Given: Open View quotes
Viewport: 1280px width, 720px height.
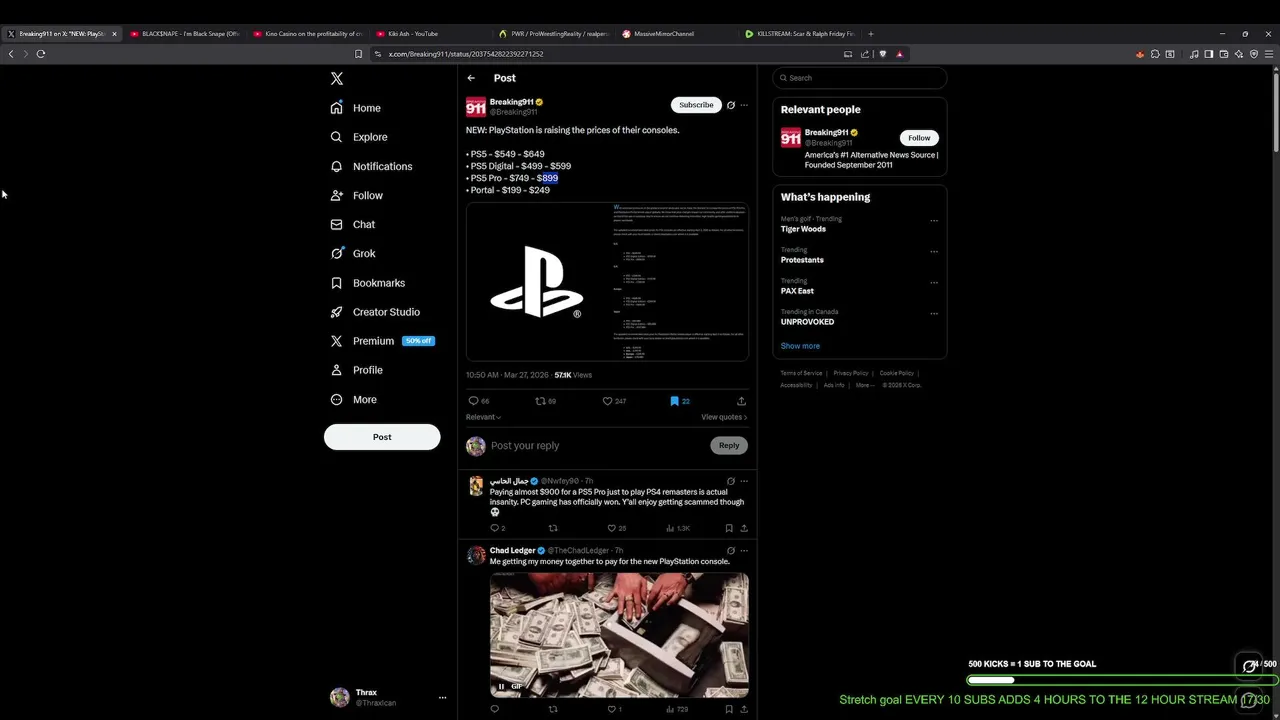Looking at the screenshot, I should click(x=724, y=417).
